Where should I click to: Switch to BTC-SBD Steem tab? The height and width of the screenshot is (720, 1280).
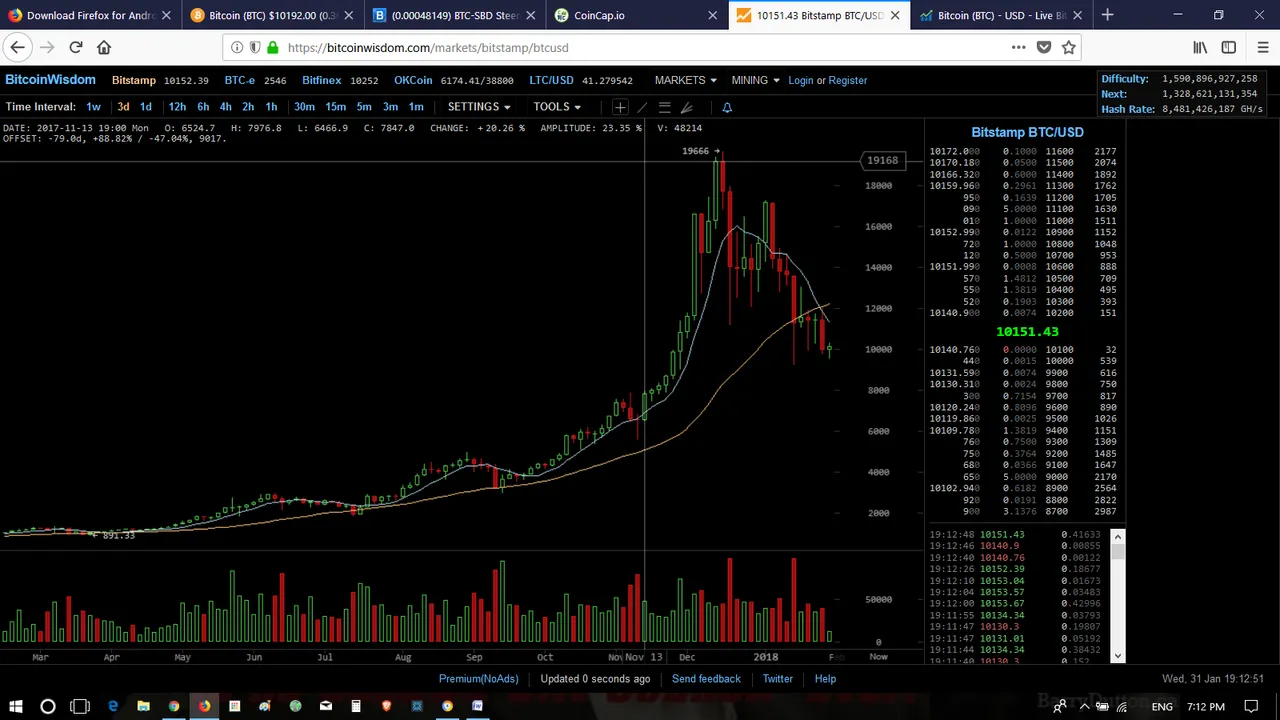point(454,15)
